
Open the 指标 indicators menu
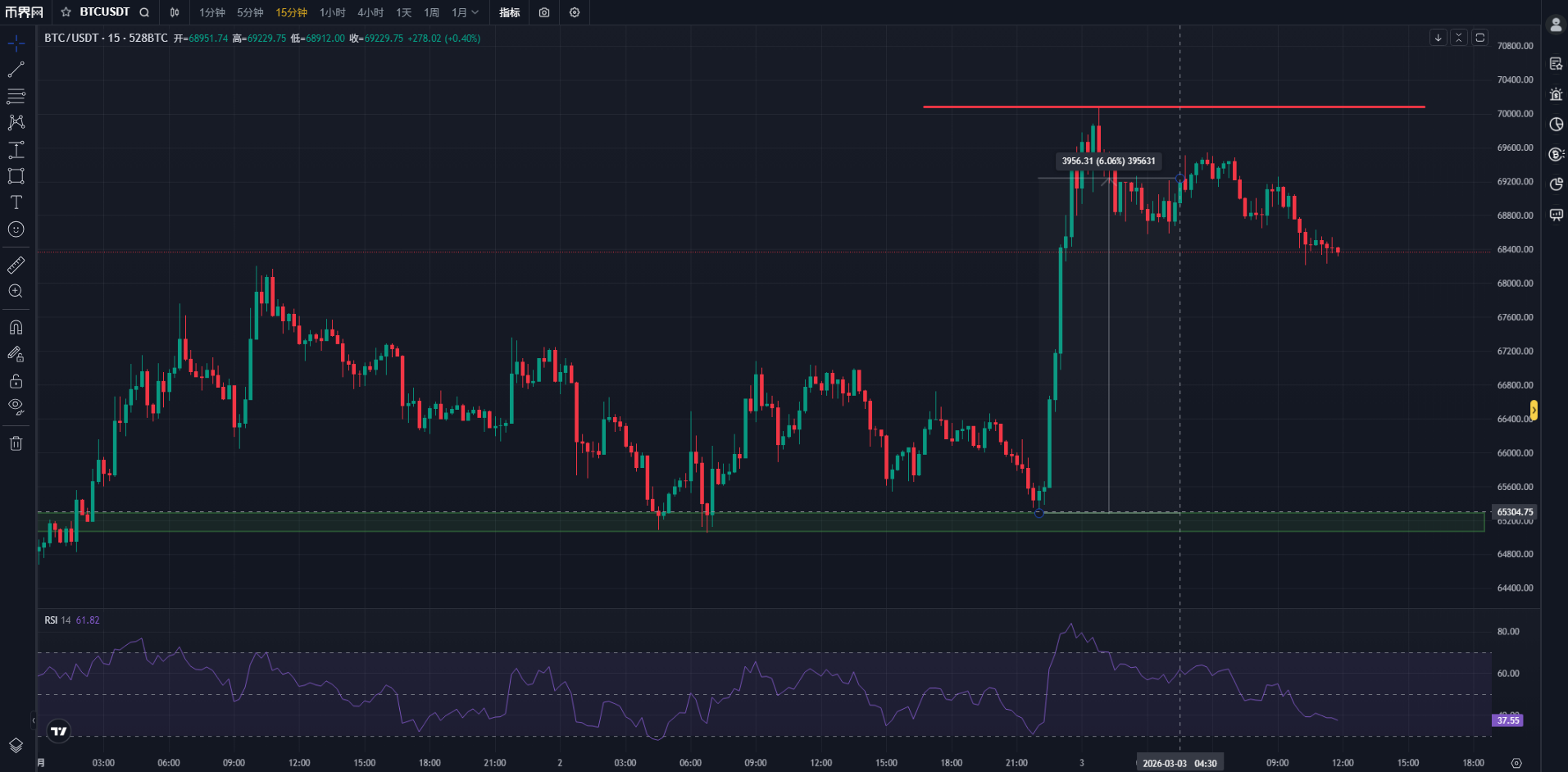point(510,12)
